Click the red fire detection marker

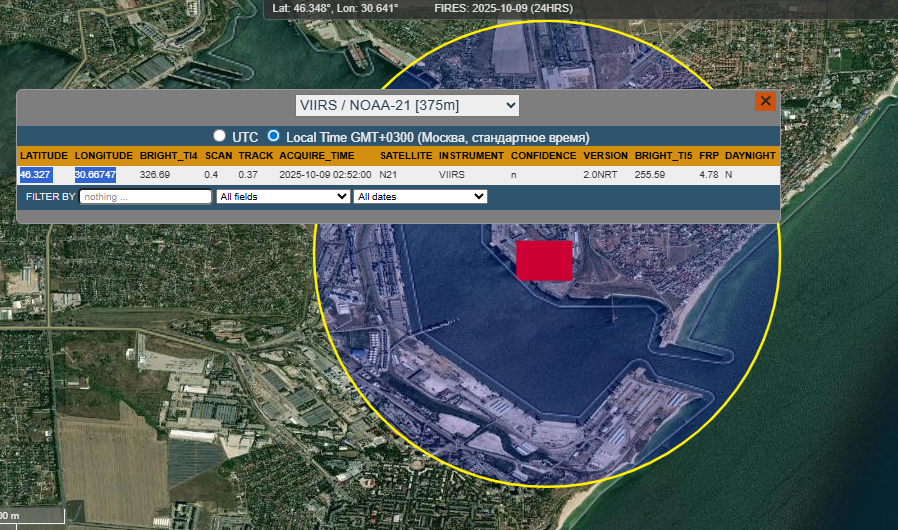pyautogui.click(x=544, y=260)
